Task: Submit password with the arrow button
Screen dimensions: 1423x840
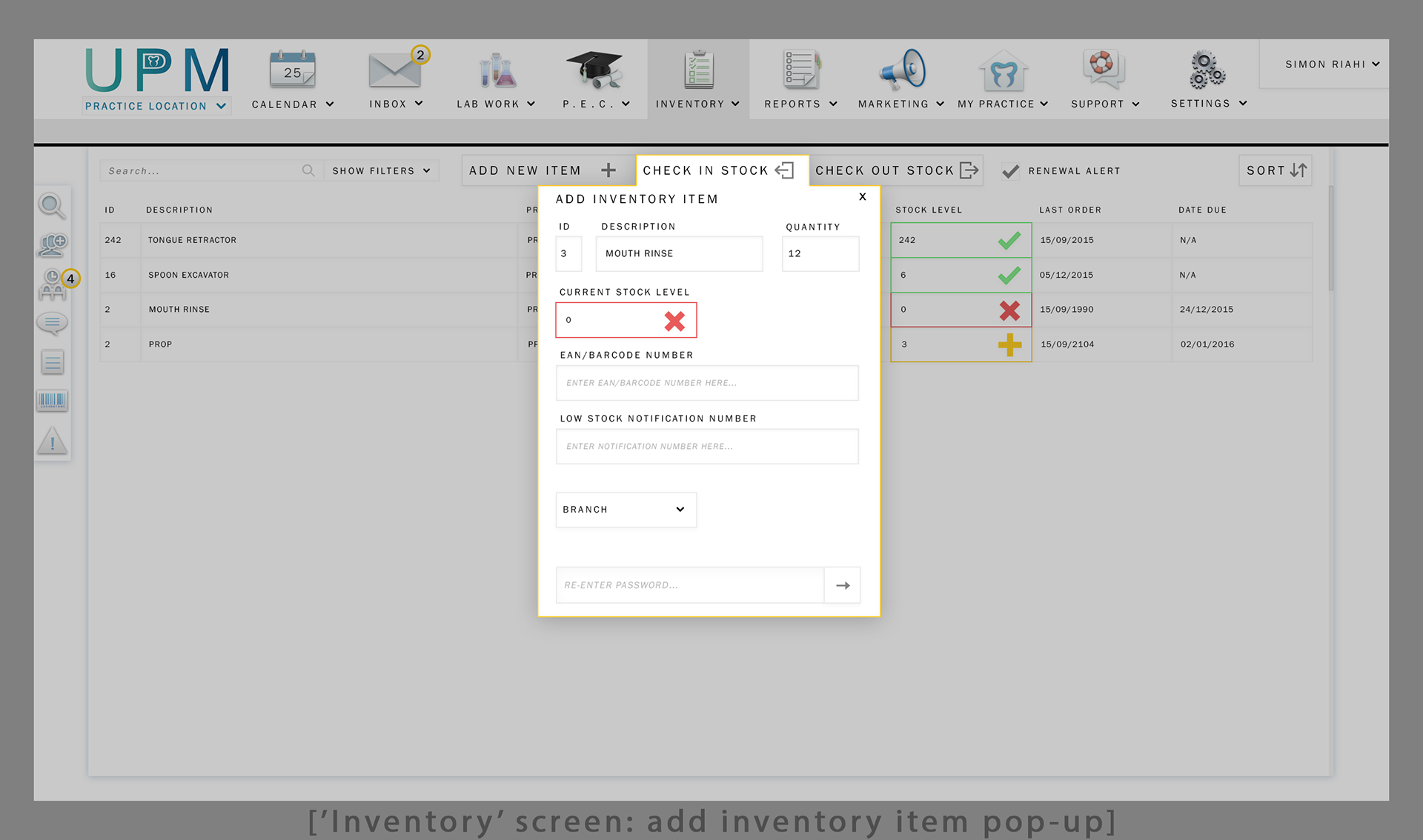Action: [x=842, y=585]
